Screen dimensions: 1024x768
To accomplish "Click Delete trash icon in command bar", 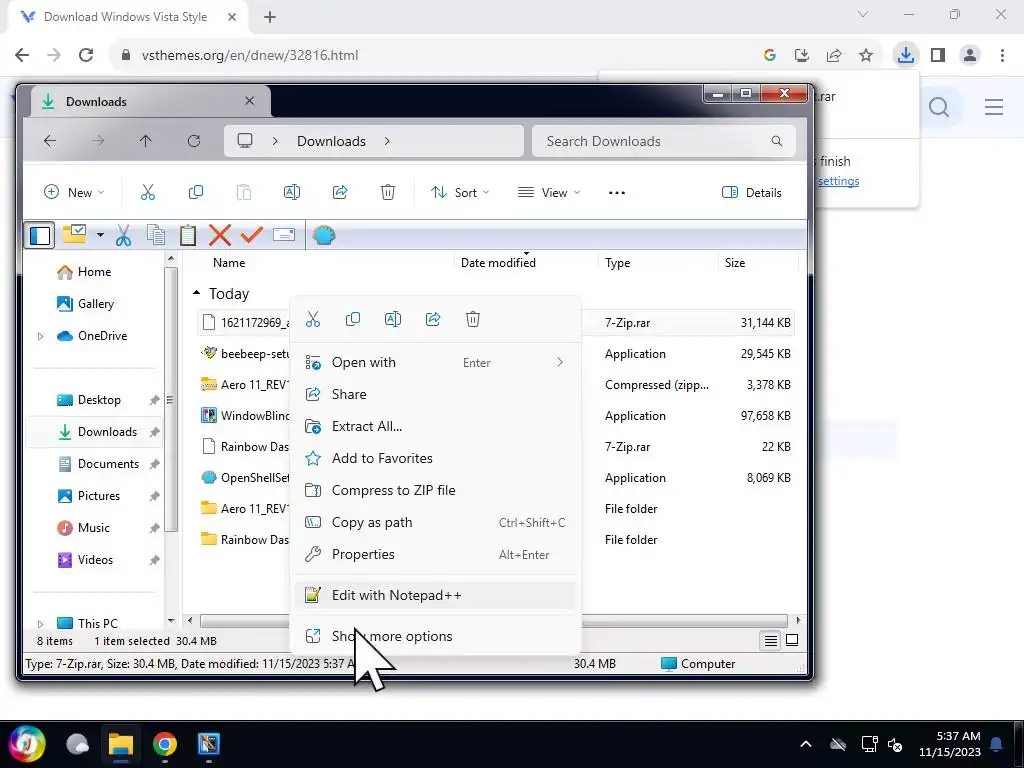I will coord(388,193).
